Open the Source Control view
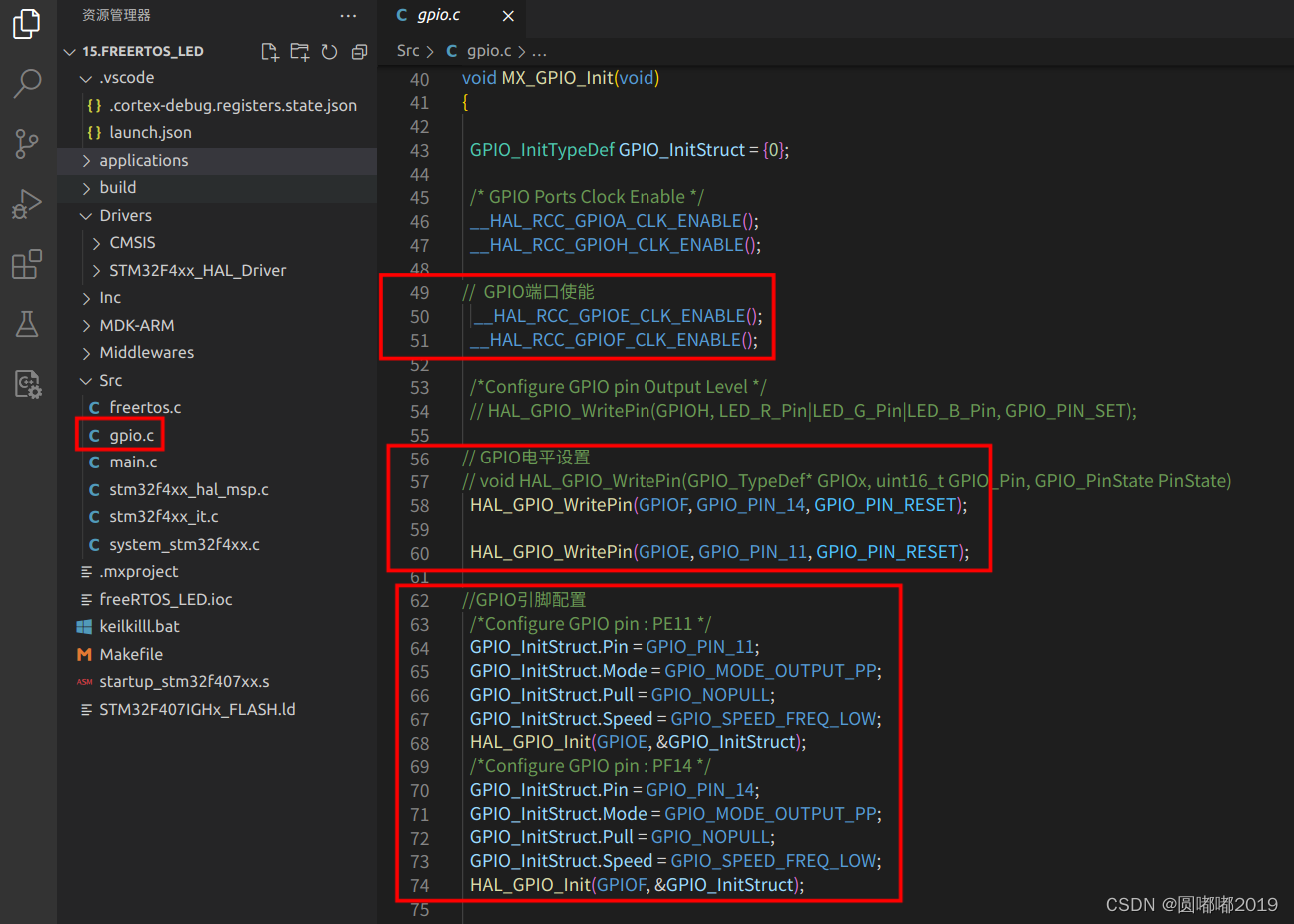1294x924 pixels. (26, 144)
